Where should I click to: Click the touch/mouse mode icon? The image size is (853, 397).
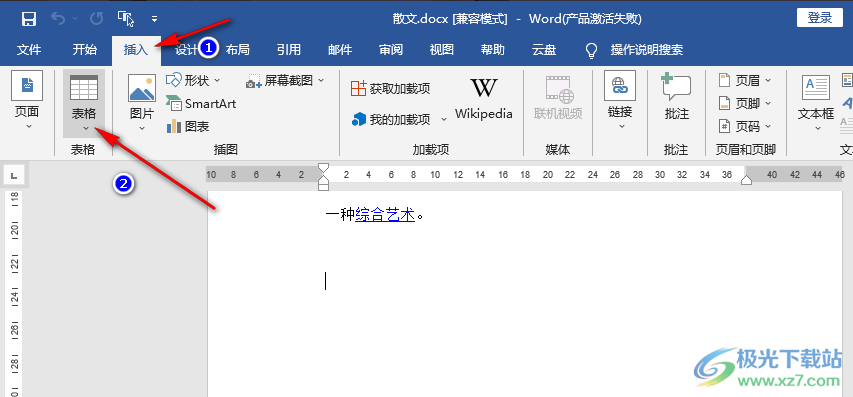click(126, 19)
